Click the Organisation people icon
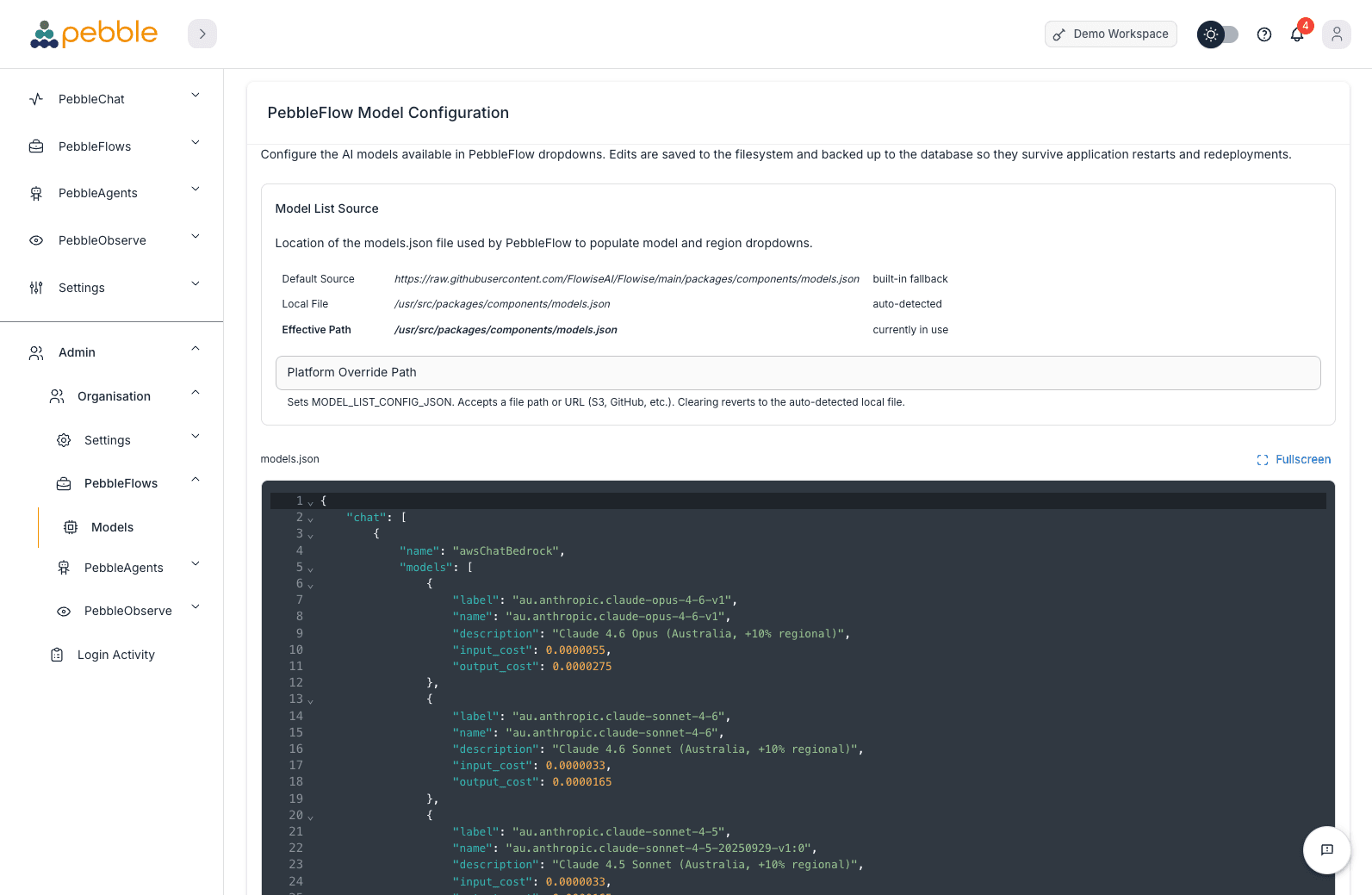The image size is (1372, 895). 57,396
